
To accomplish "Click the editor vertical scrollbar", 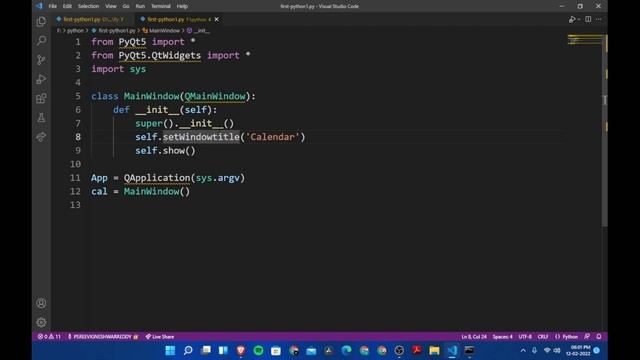I will click(605, 131).
